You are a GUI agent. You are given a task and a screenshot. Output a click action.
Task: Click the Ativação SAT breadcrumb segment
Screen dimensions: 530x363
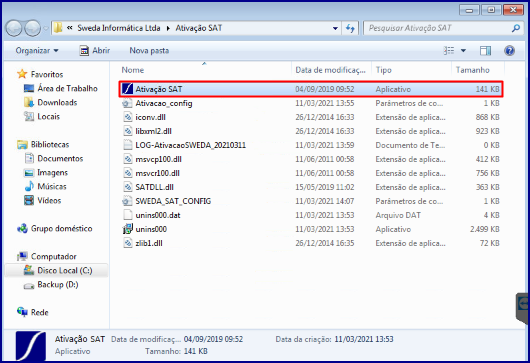tap(199, 28)
